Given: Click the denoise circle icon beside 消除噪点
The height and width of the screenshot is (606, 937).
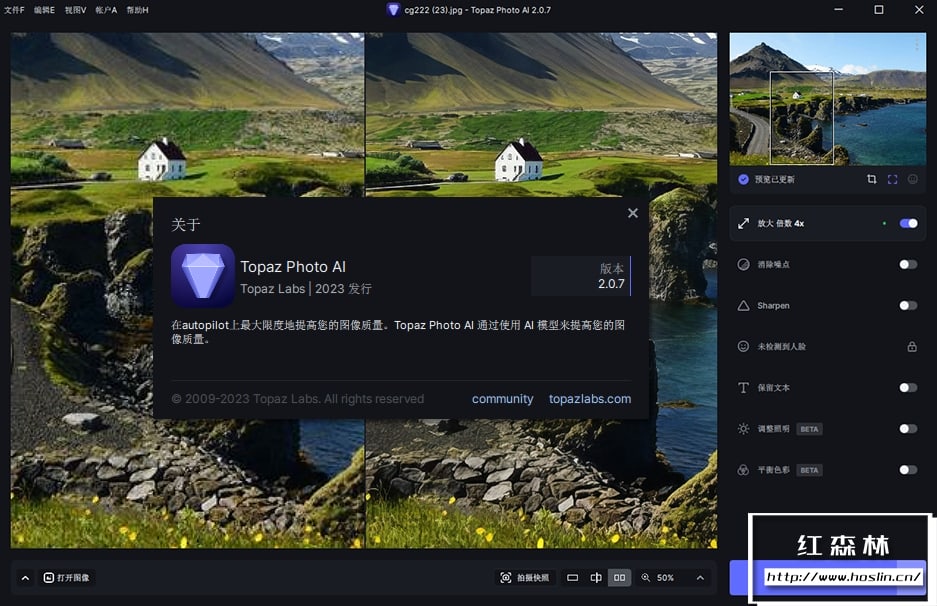Looking at the screenshot, I should pos(743,264).
